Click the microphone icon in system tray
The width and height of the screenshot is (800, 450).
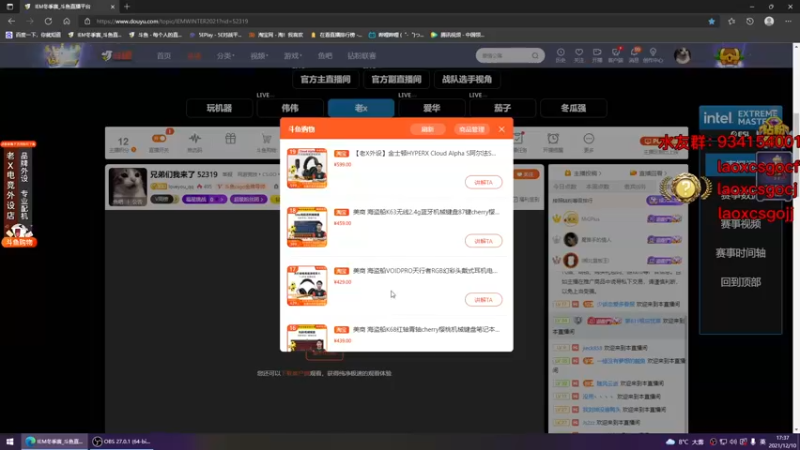click(753, 442)
